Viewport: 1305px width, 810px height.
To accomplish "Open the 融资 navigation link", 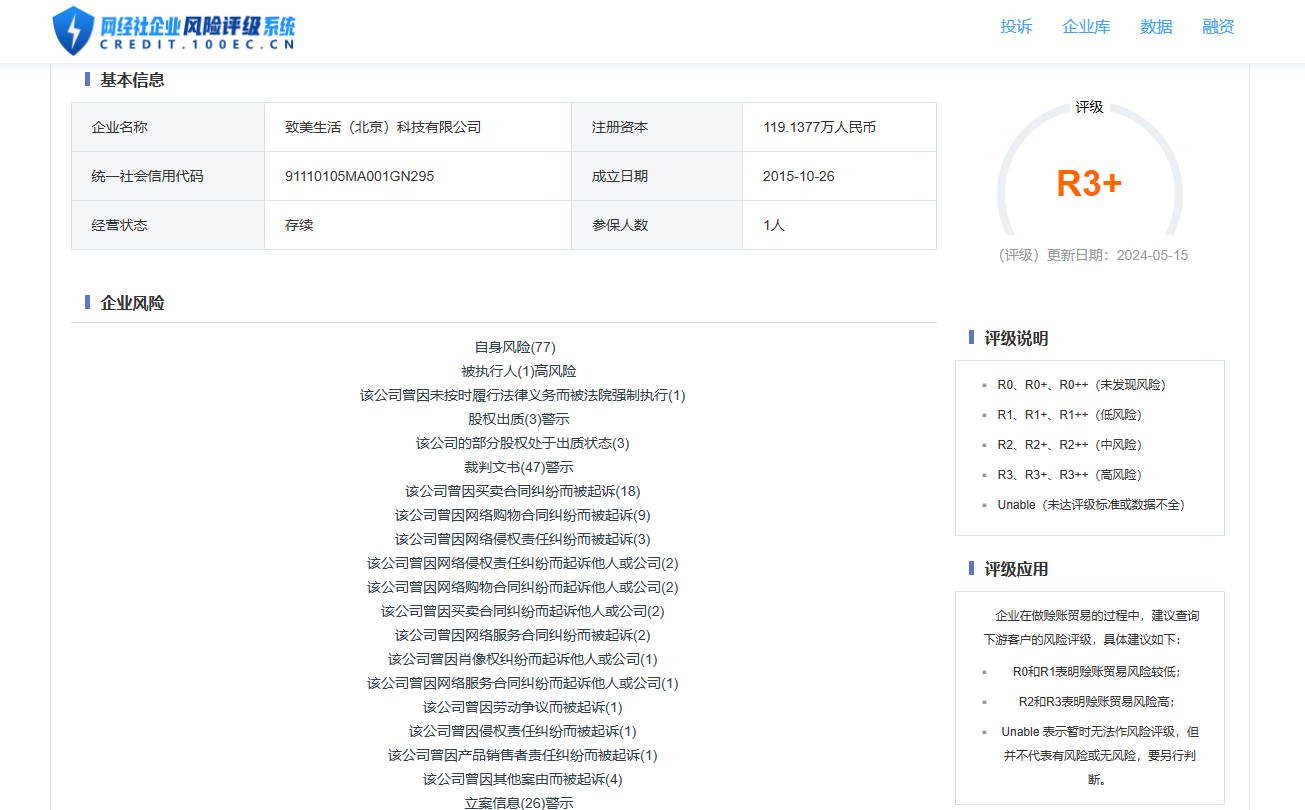I will coord(1218,27).
